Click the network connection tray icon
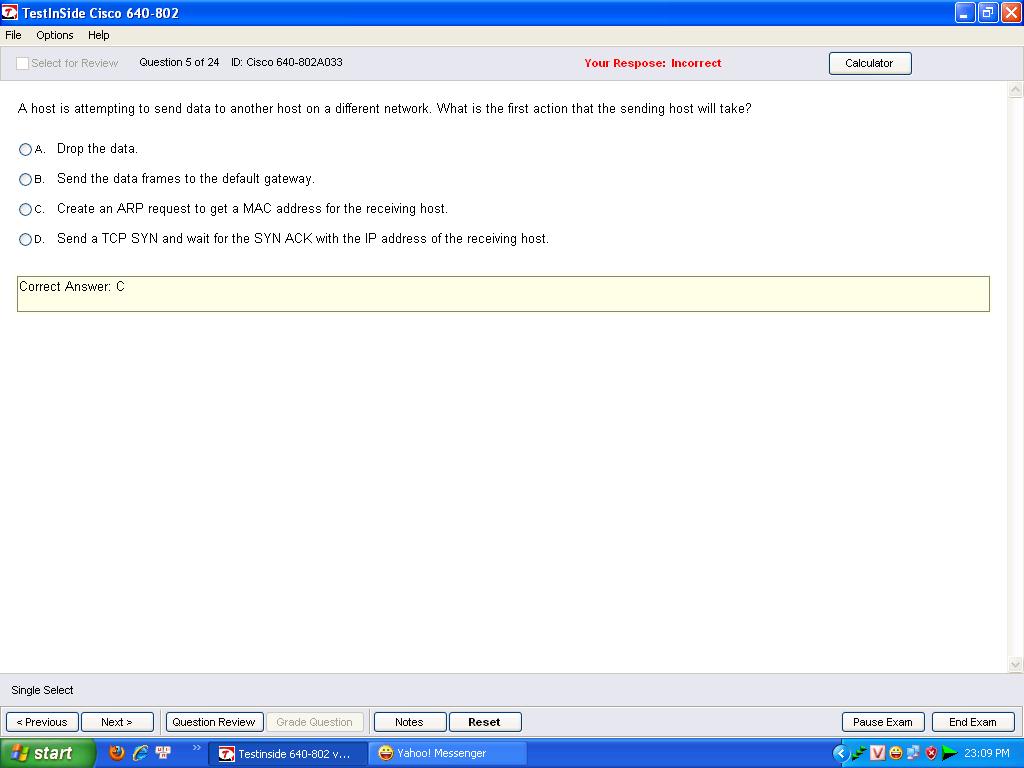Viewport: 1024px width, 768px height. [x=913, y=753]
